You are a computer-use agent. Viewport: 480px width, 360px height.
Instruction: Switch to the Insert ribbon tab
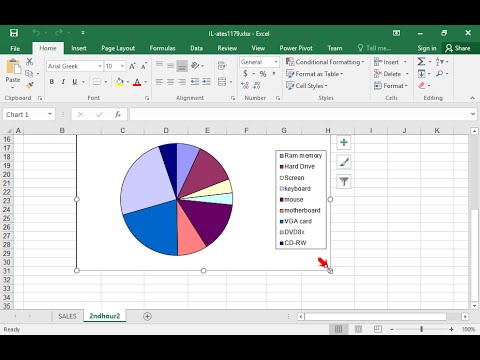tap(79, 48)
